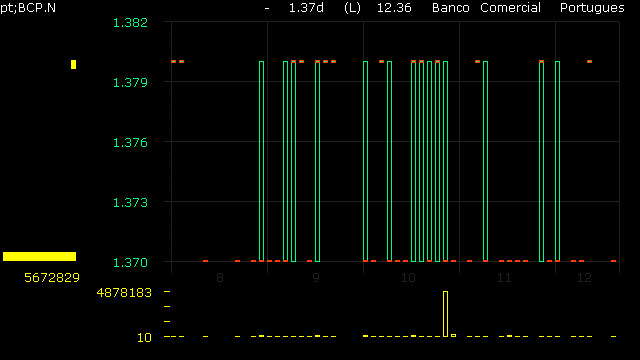The image size is (640, 360).
Task: Click hour 10 on time axis
Action: coord(408,278)
